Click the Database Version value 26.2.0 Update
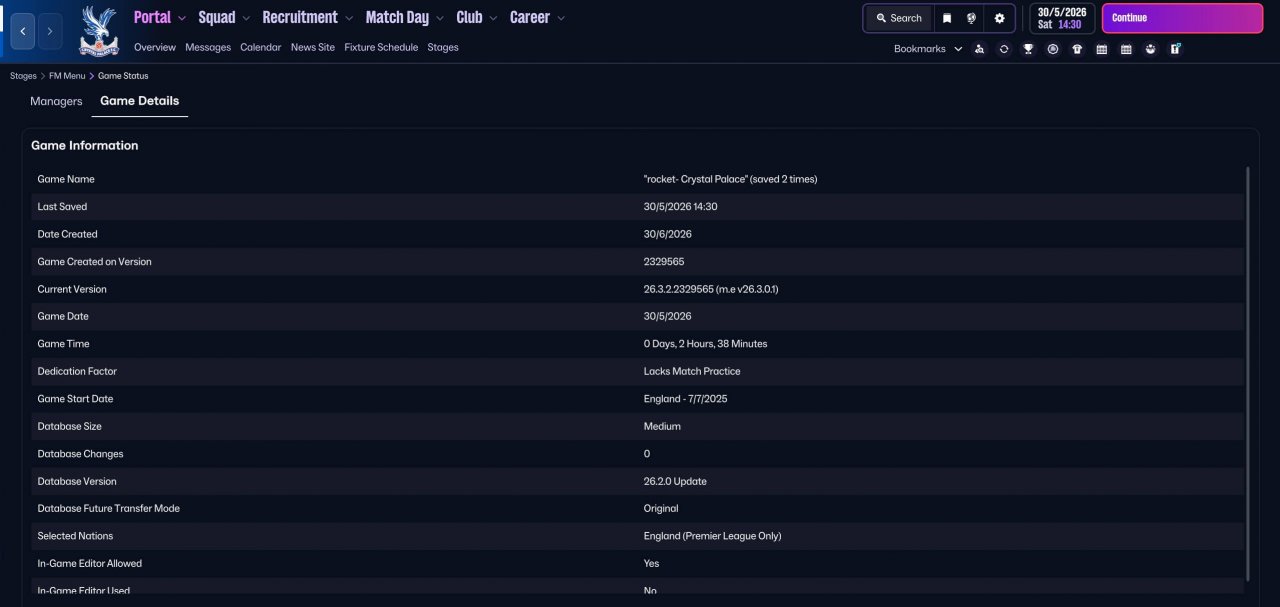This screenshot has height=607, width=1280. [675, 481]
